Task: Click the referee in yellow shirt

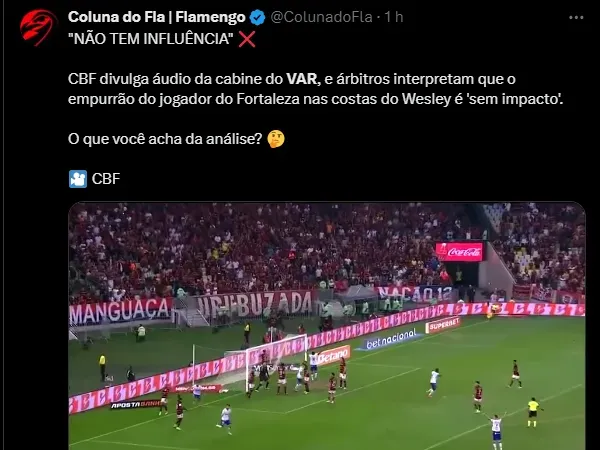Action: pyautogui.click(x=532, y=412)
